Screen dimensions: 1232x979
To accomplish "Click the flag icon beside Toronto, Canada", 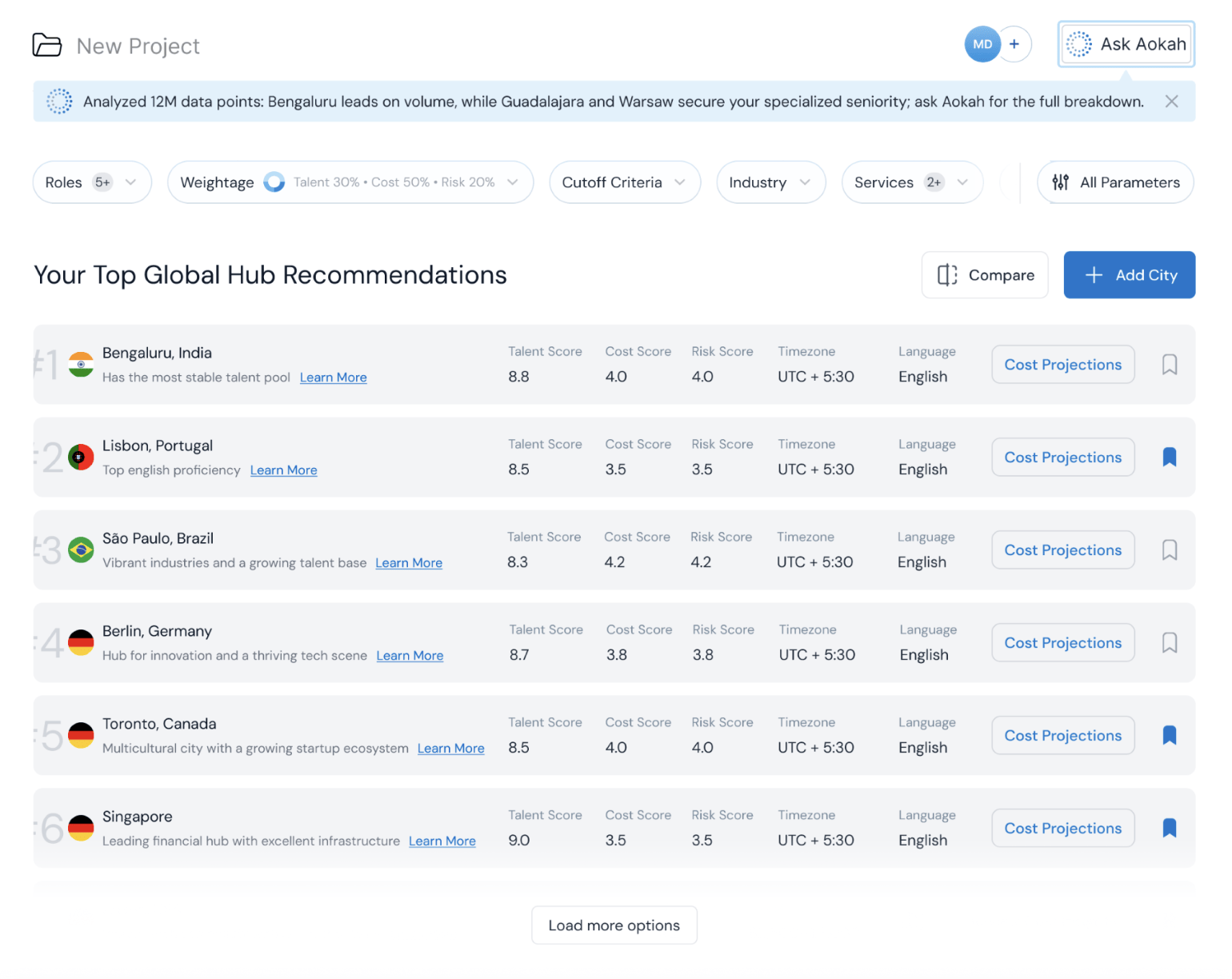I will pyautogui.click(x=81, y=736).
